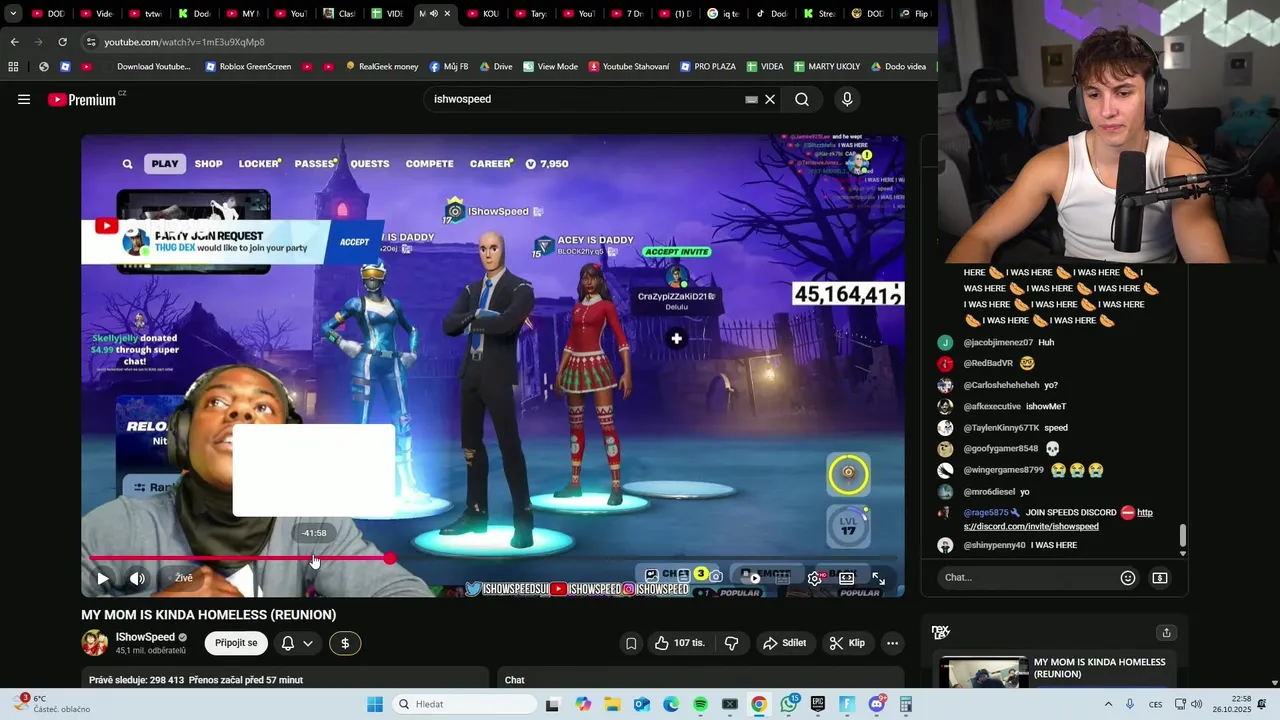The width and height of the screenshot is (1280, 720).
Task: Mute current tab via speaker icon
Action: [433, 14]
